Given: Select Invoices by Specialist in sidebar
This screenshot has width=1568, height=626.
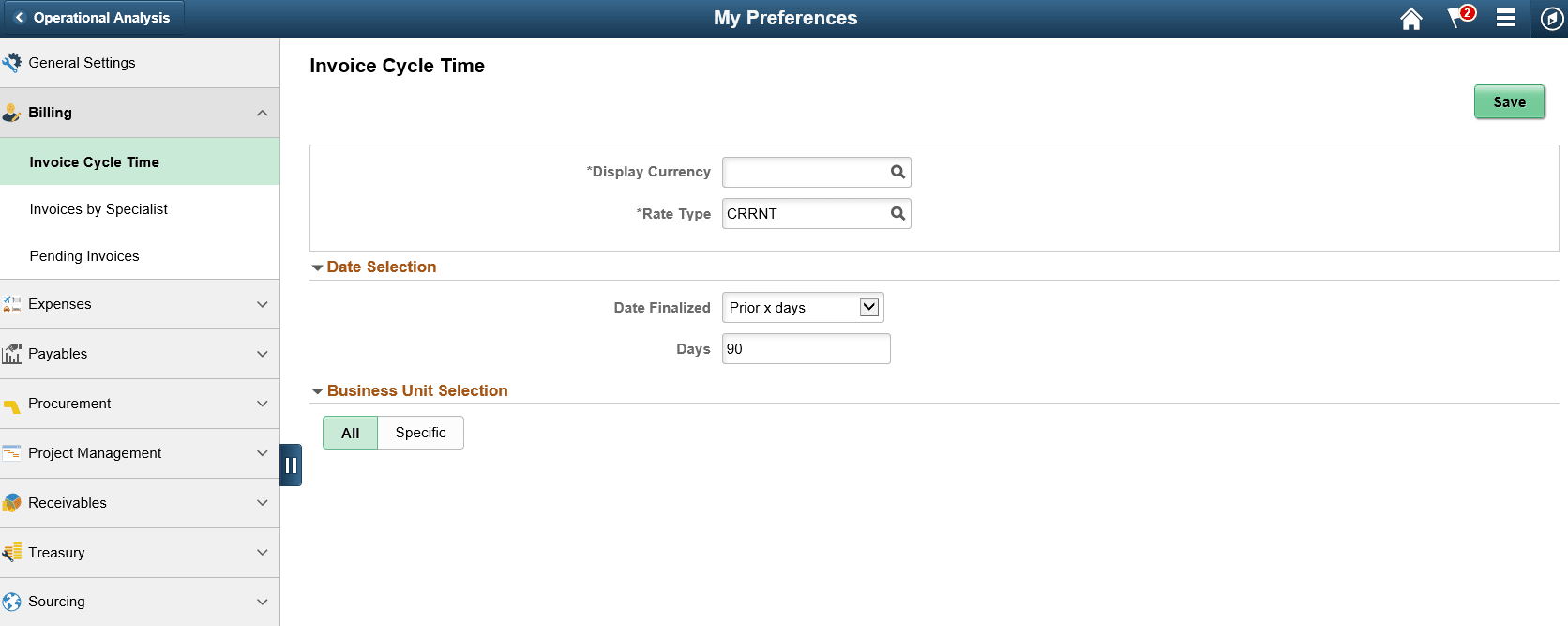Looking at the screenshot, I should (x=98, y=208).
